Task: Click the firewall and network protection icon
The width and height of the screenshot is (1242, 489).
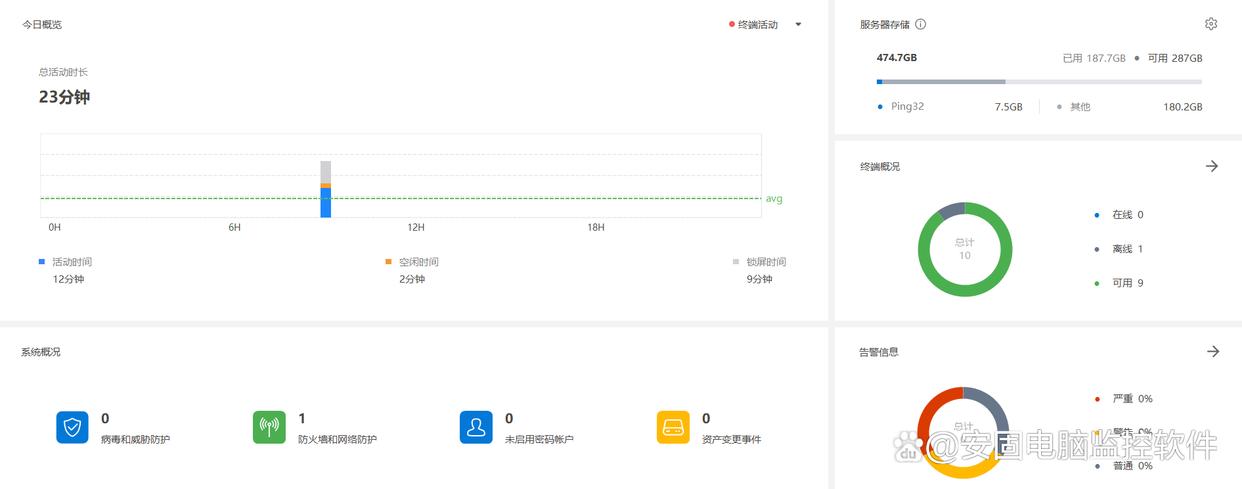Action: (269, 427)
